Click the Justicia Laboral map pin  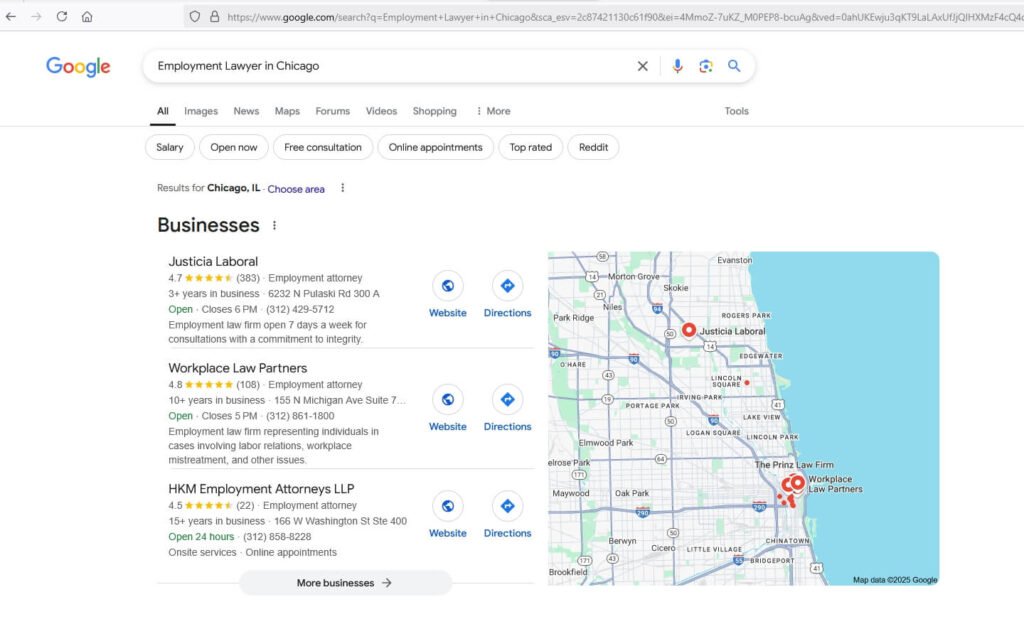click(x=689, y=330)
